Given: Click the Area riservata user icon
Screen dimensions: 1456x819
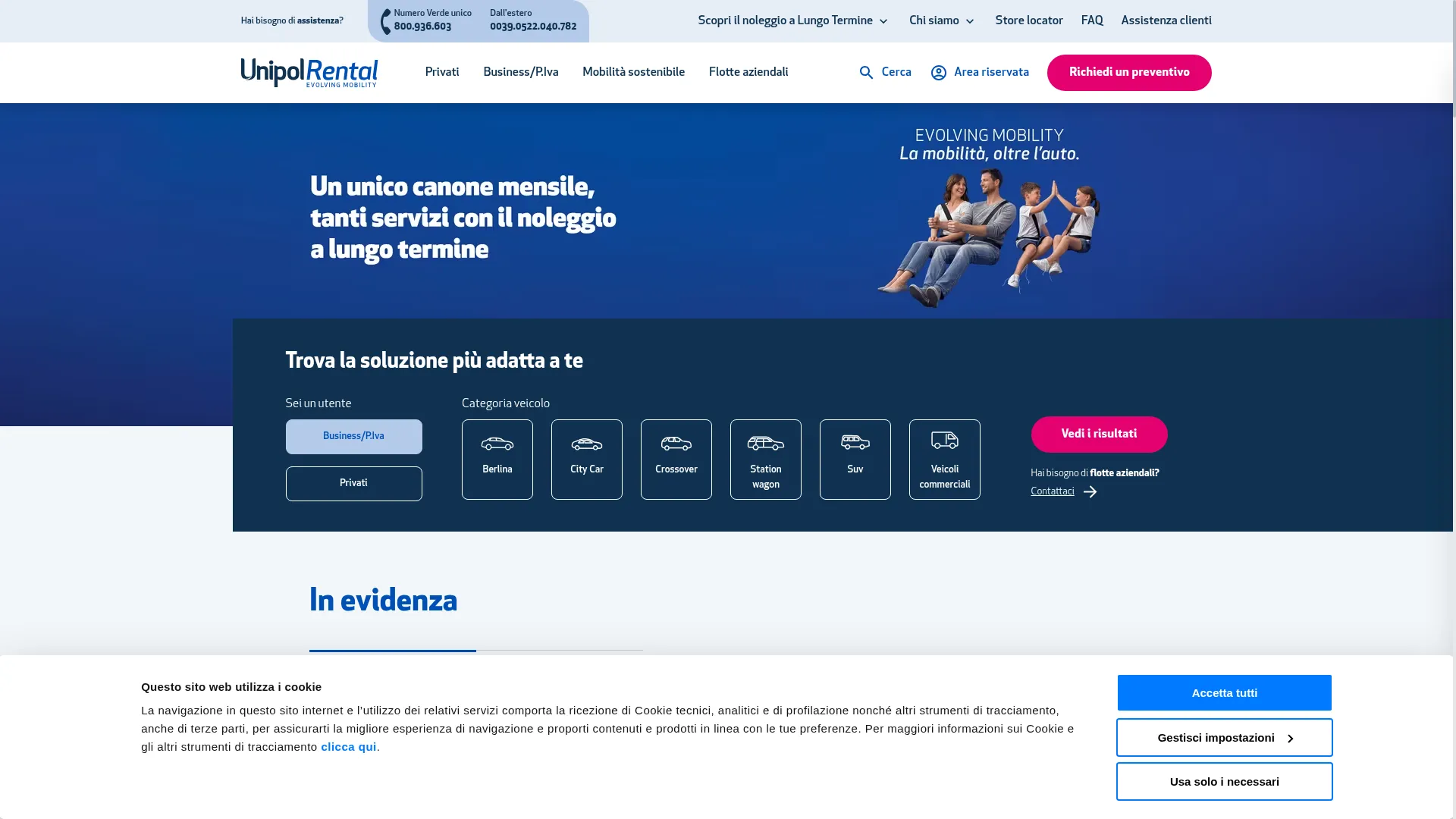Looking at the screenshot, I should coord(939,73).
